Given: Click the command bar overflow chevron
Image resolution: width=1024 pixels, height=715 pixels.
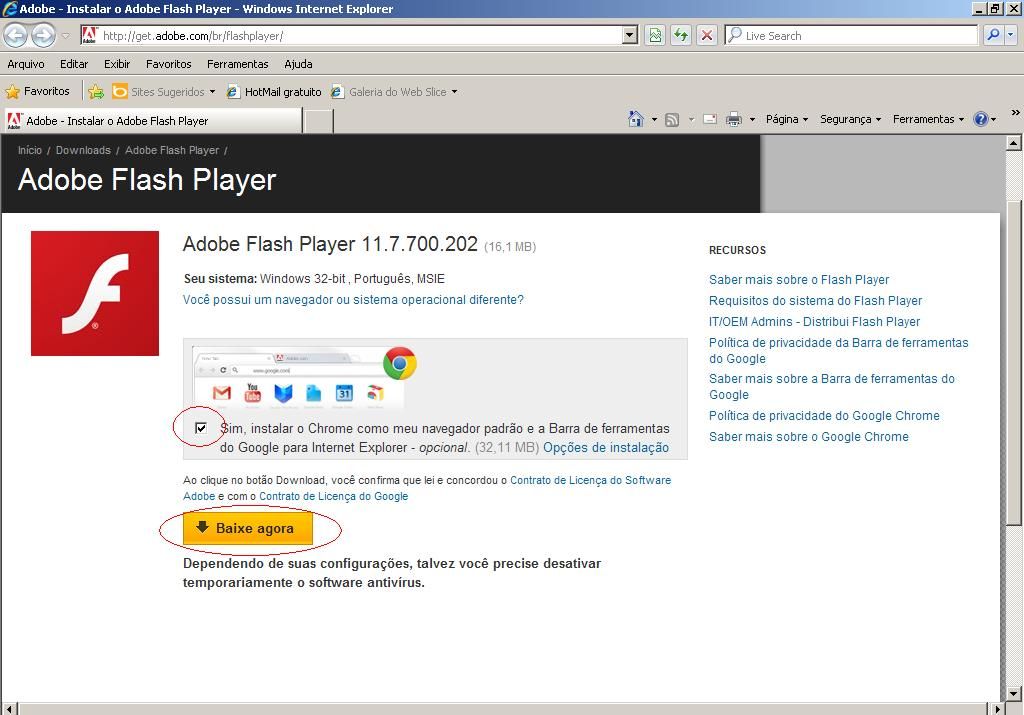Looking at the screenshot, I should (1016, 113).
